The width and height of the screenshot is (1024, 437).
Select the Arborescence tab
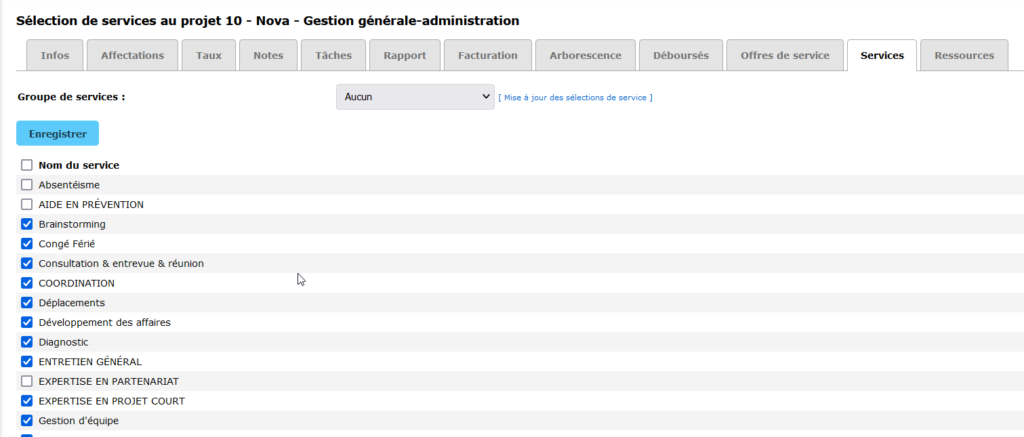click(585, 56)
